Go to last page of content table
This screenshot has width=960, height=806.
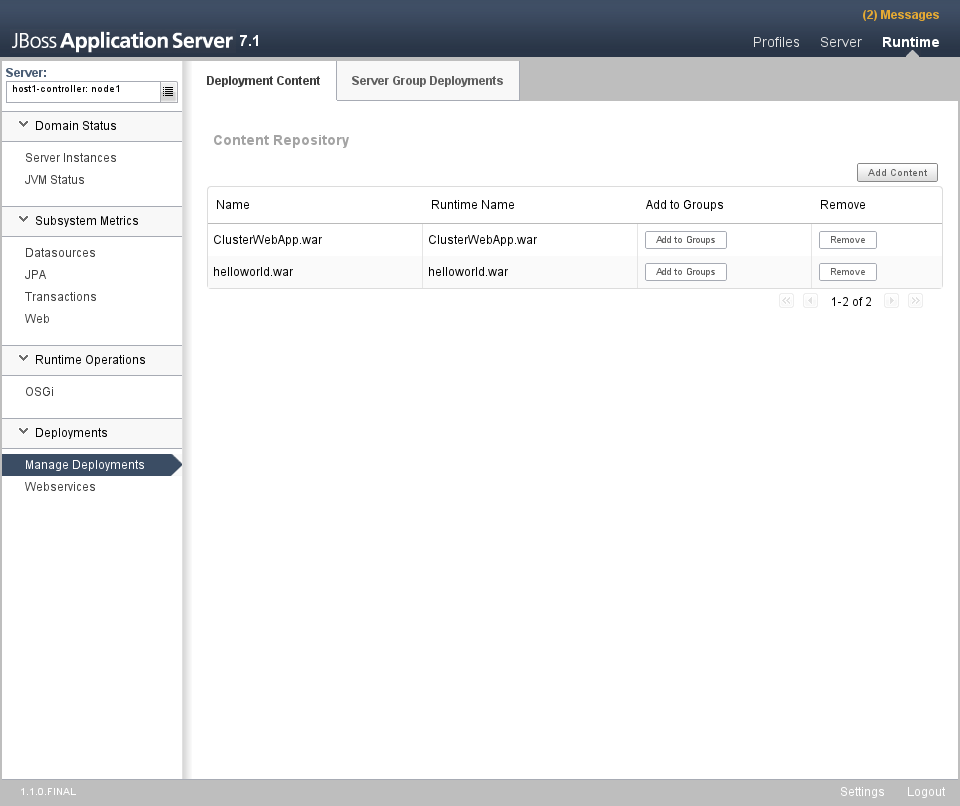click(915, 301)
